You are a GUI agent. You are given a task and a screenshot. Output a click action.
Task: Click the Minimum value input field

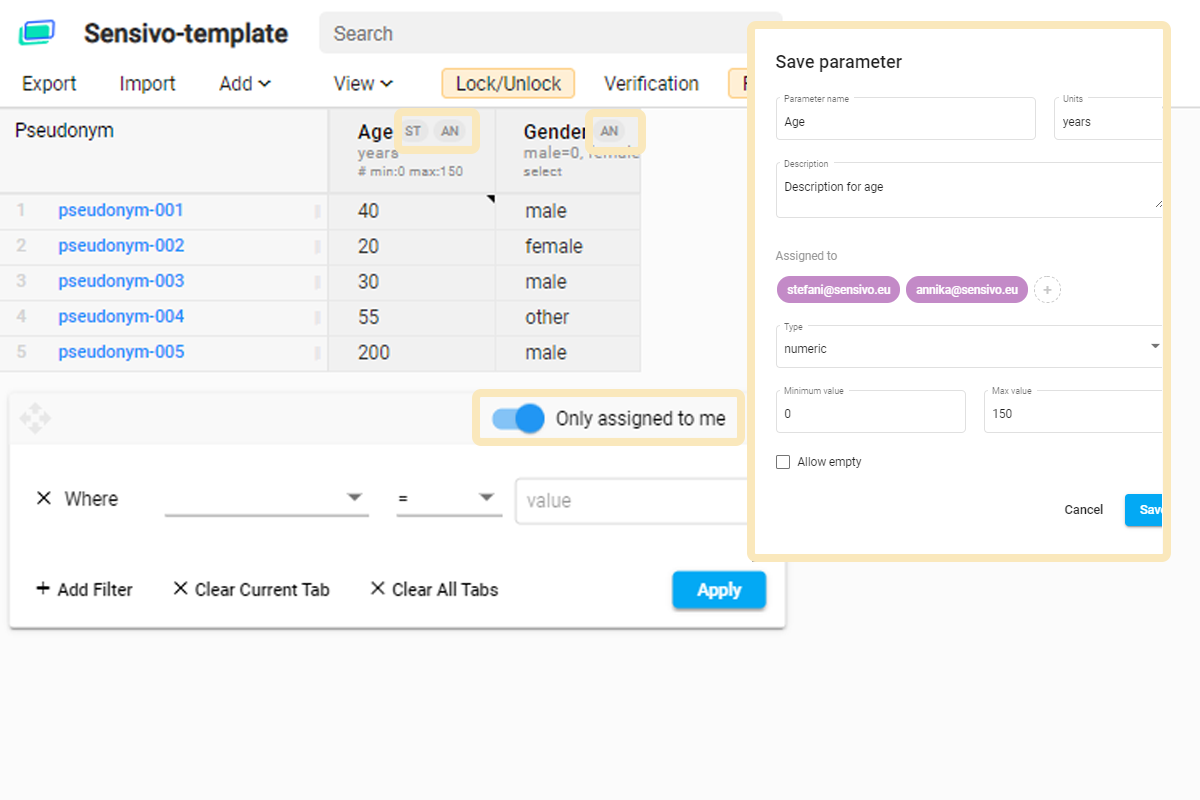click(870, 413)
